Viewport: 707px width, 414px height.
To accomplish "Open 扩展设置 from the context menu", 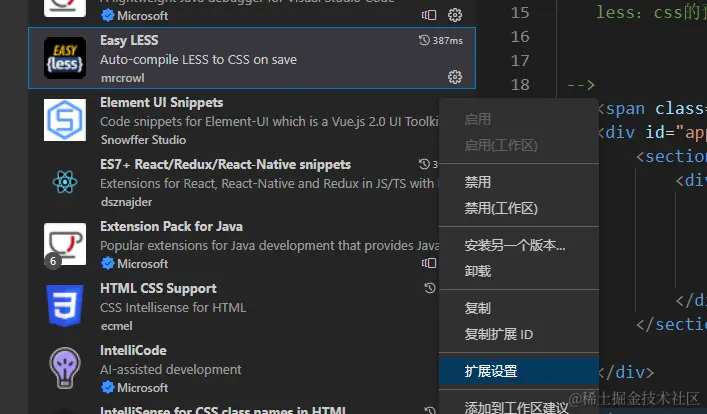I will pyautogui.click(x=519, y=371).
